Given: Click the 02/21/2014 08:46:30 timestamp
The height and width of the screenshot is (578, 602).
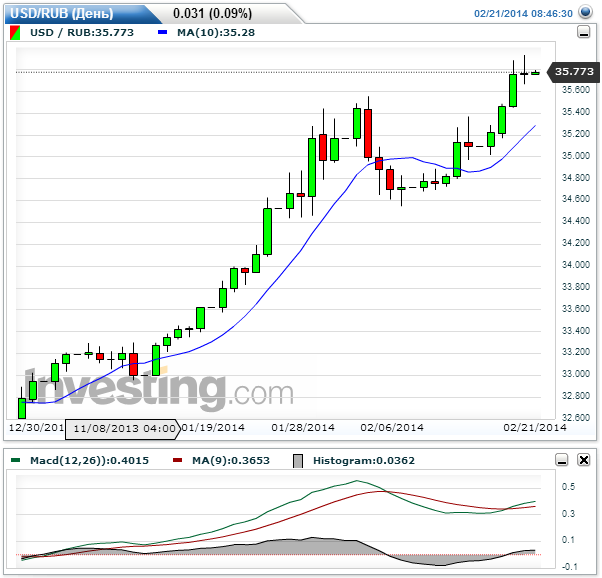Looking at the screenshot, I should click(536, 14).
